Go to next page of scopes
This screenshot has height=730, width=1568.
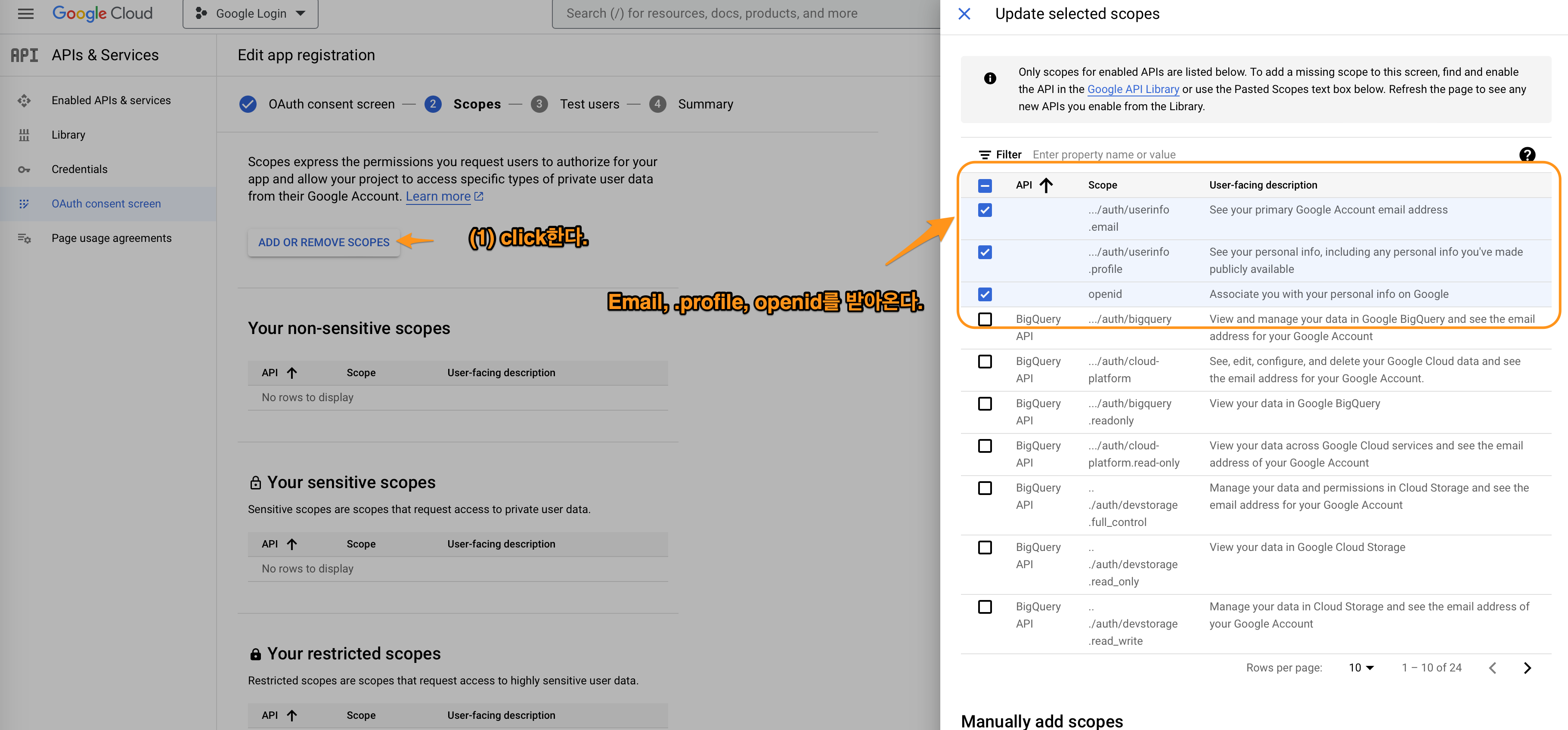(x=1527, y=668)
